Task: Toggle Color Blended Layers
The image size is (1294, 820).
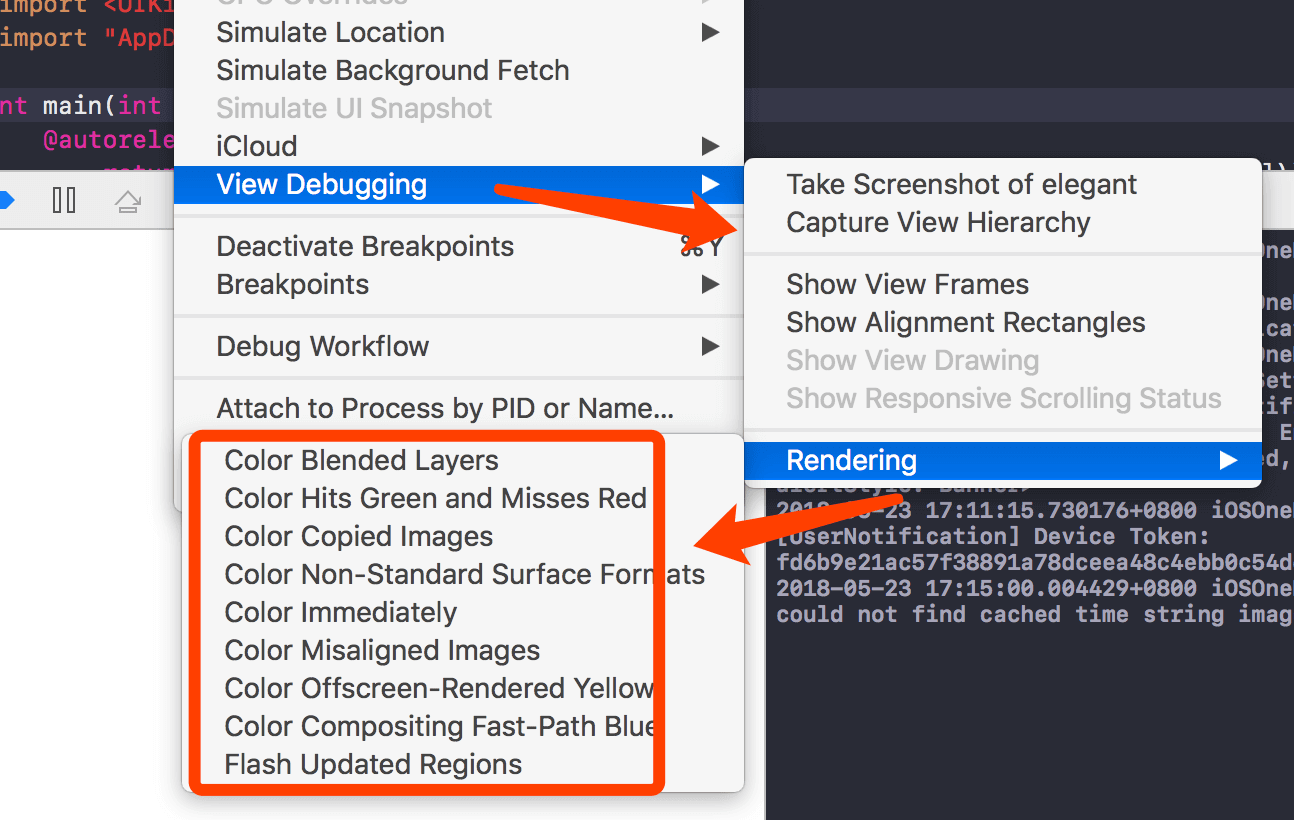Action: click(x=361, y=460)
